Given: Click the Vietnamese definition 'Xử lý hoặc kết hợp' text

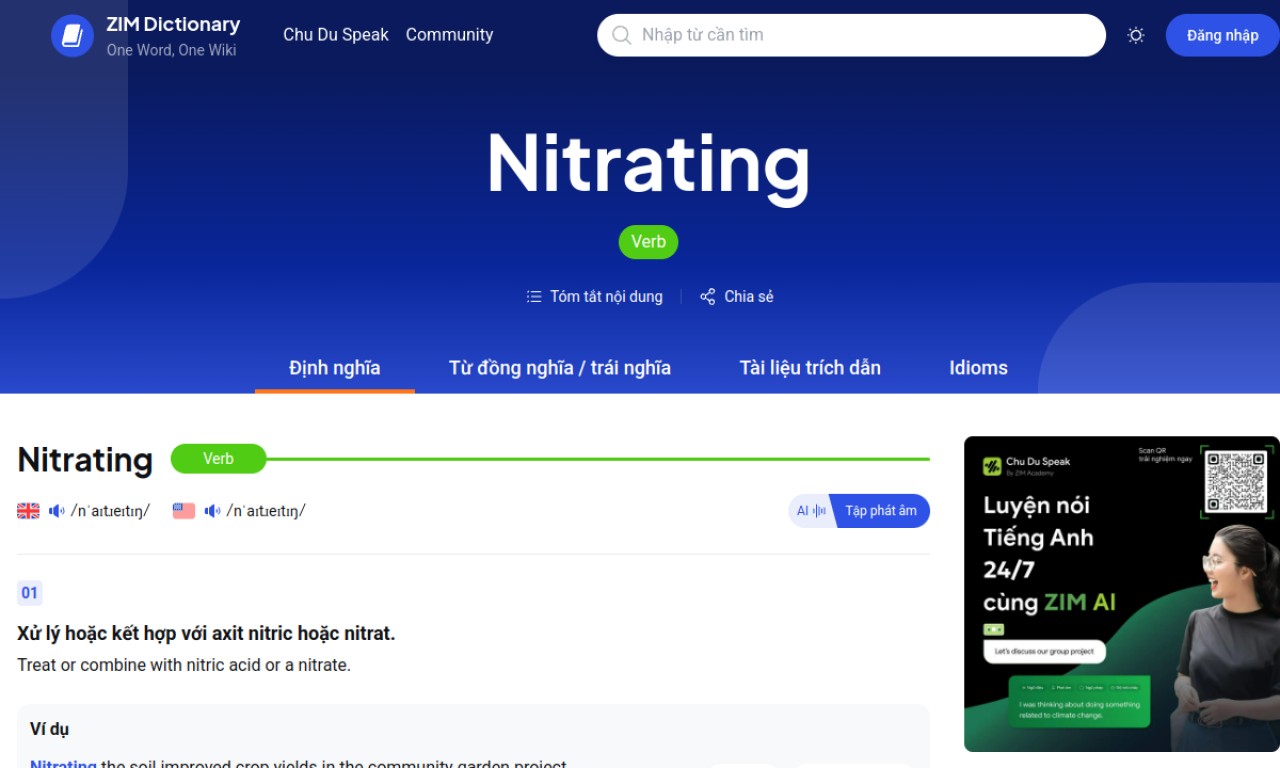Looking at the screenshot, I should click(x=206, y=634).
